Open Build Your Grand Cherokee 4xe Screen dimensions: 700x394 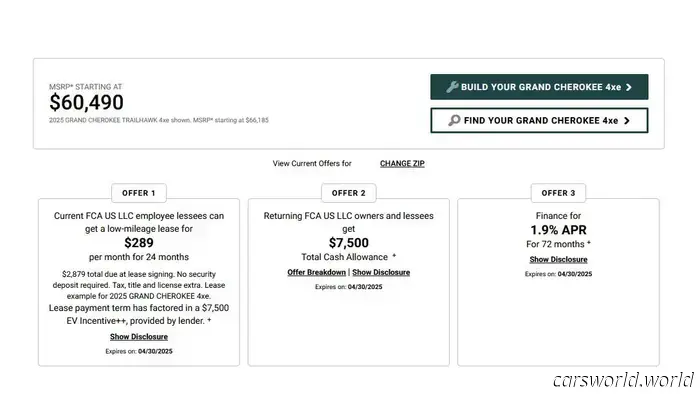click(x=539, y=87)
